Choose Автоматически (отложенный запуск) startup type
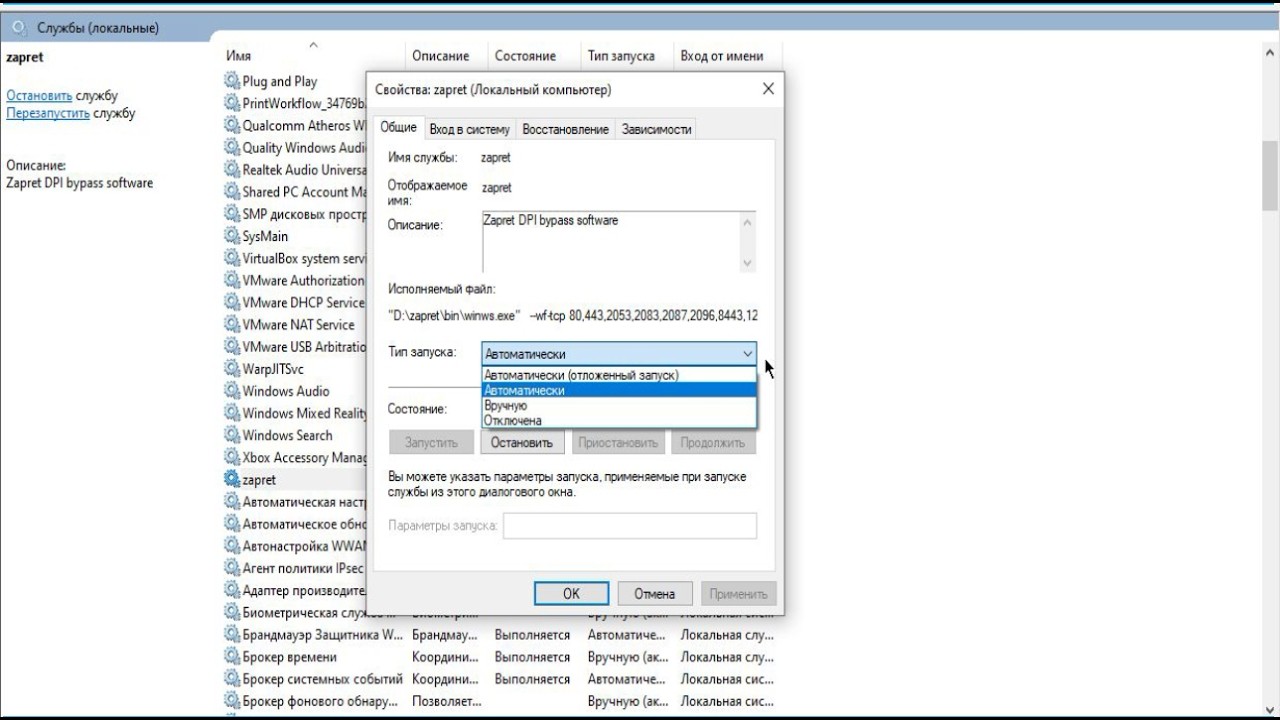This screenshot has height=720, width=1280. coord(619,375)
